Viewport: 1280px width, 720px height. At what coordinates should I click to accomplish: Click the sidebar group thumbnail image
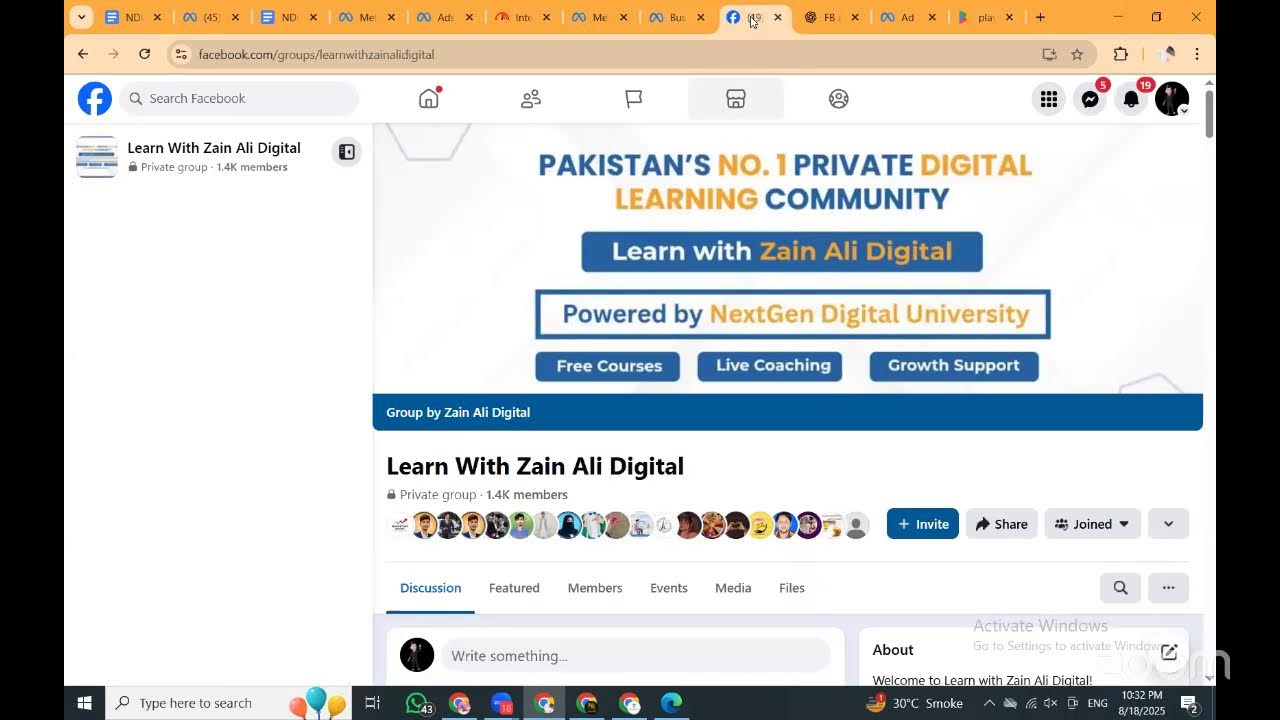point(97,157)
